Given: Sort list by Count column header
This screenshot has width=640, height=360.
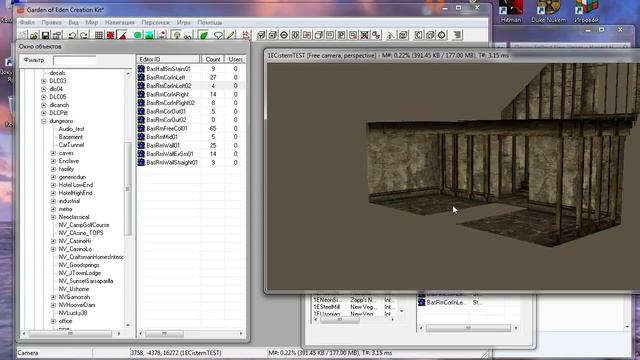Looking at the screenshot, I should (x=212, y=60).
